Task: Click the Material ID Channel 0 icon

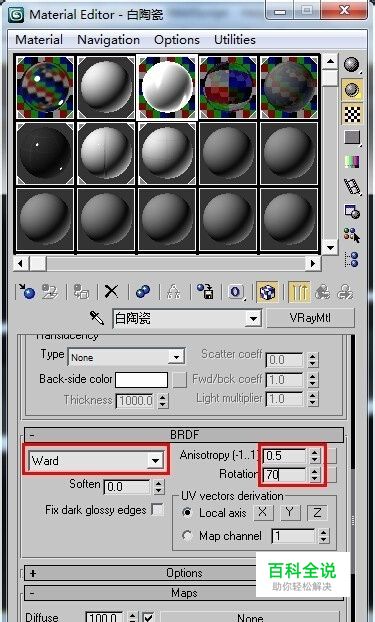Action: [236, 292]
